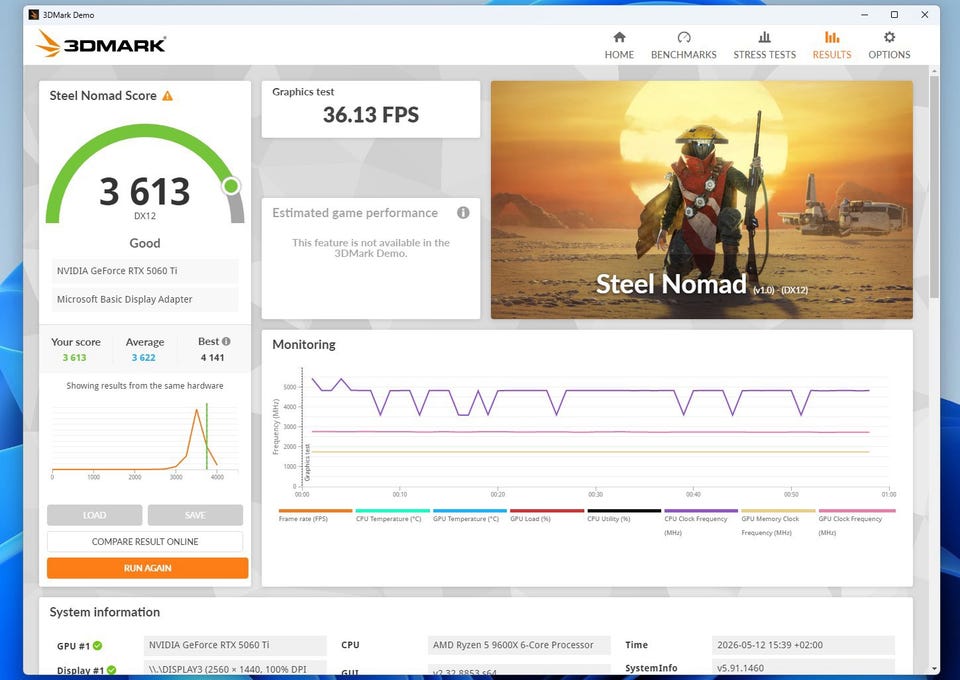Click the BENCHMARKS tab label

pyautogui.click(x=683, y=54)
